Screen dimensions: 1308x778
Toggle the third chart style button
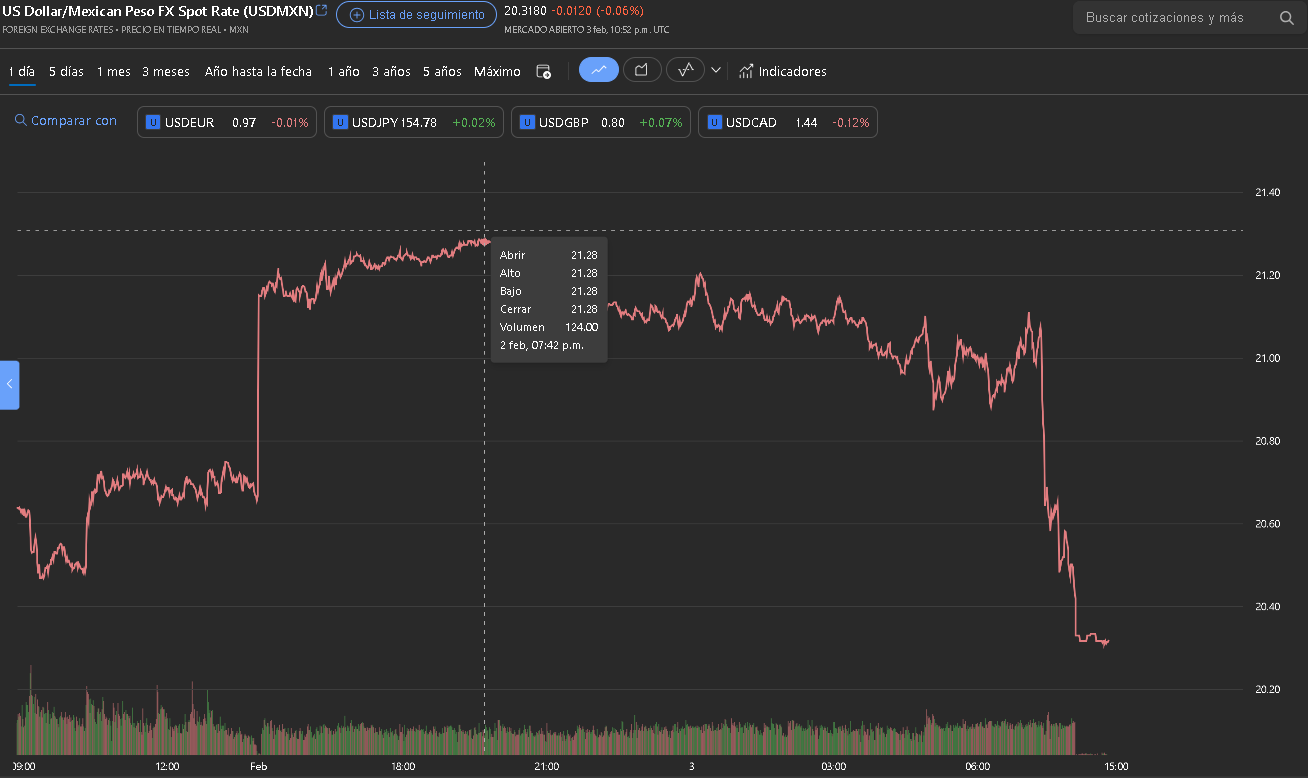(x=686, y=70)
